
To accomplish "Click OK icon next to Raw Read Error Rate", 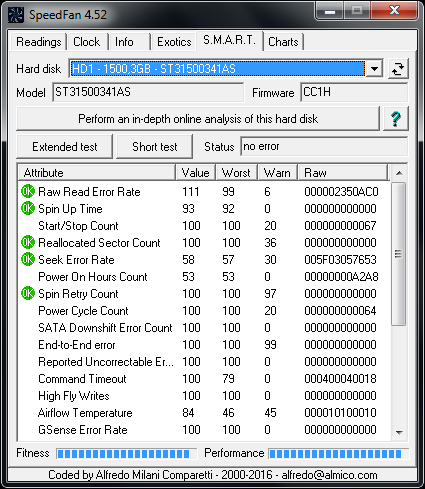I will (x=28, y=191).
